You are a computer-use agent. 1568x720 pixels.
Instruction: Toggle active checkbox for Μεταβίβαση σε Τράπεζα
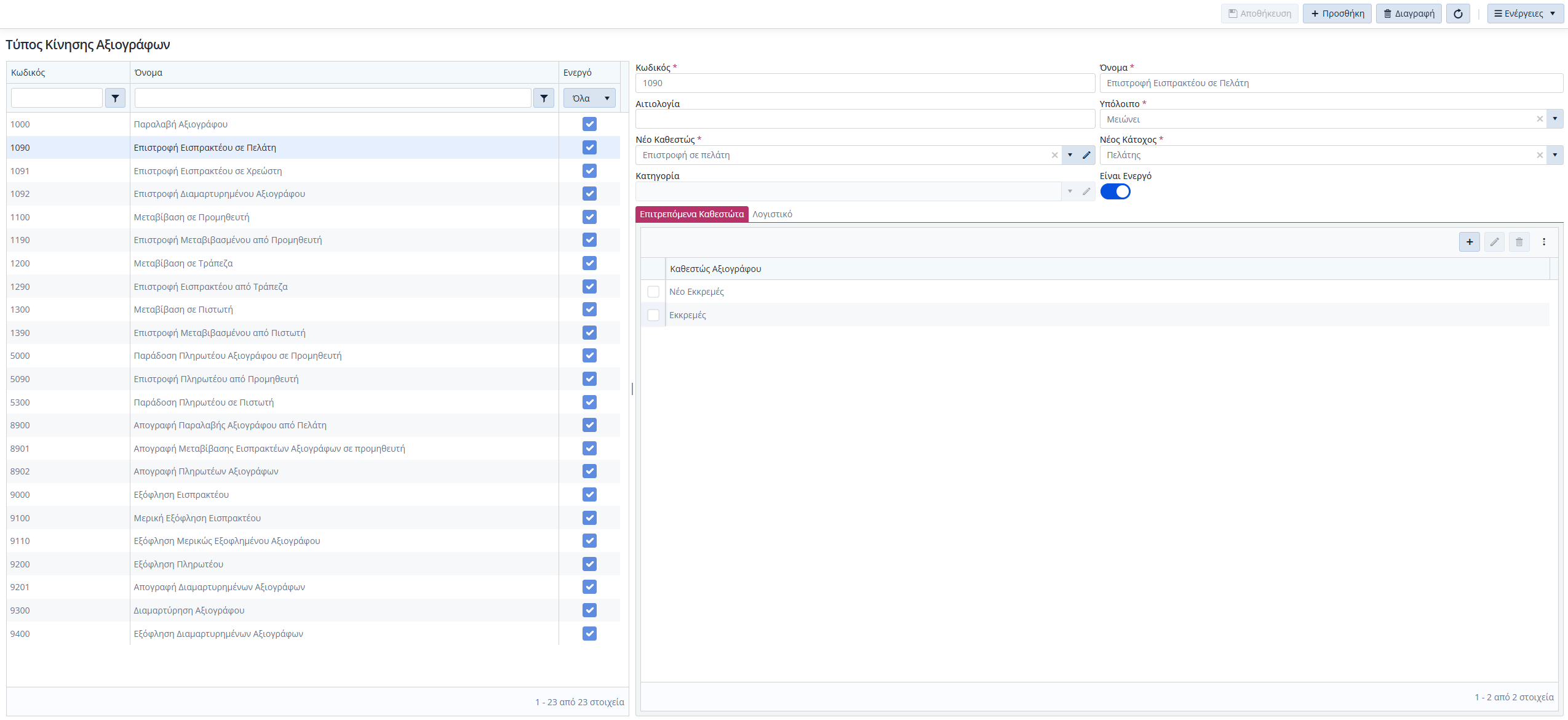click(589, 263)
